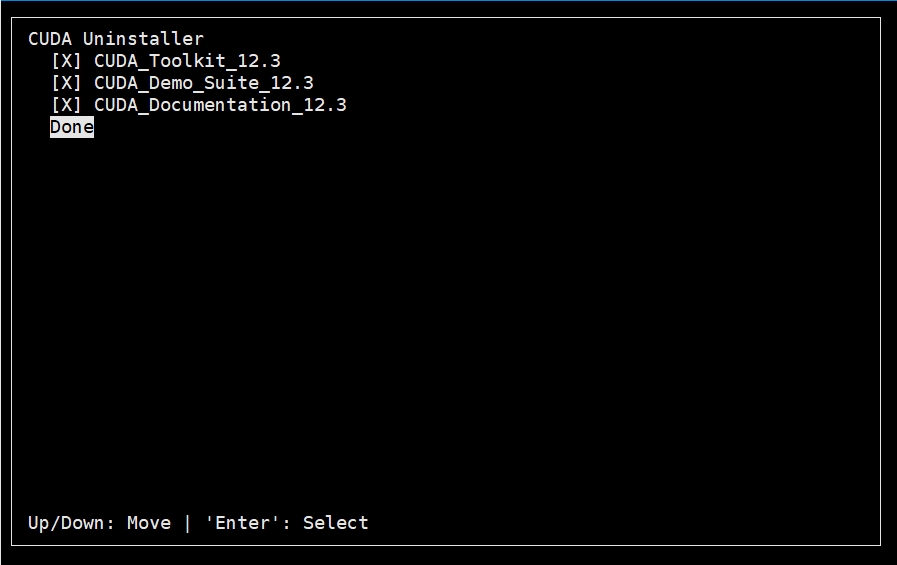The height and width of the screenshot is (565, 897).
Task: Click the X mark beside CUDA_Demo_Suite_12.3
Action: pos(66,83)
